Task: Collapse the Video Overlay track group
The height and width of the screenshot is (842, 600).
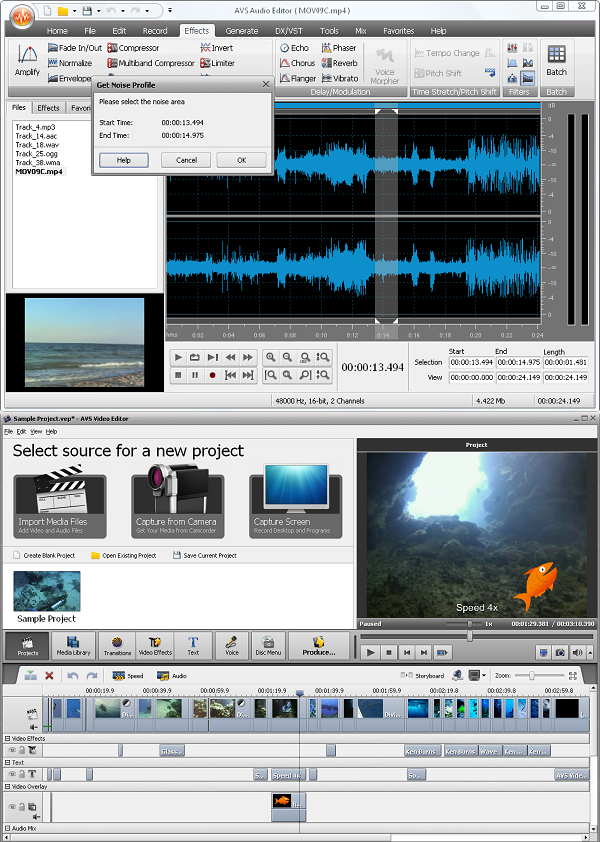Action: (x=8, y=786)
